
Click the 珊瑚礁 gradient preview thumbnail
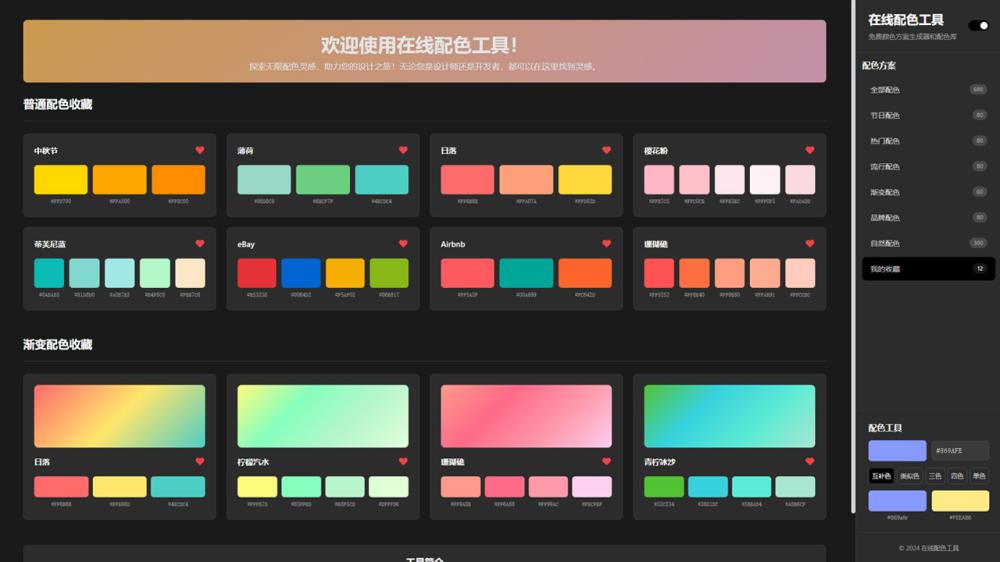[526, 416]
